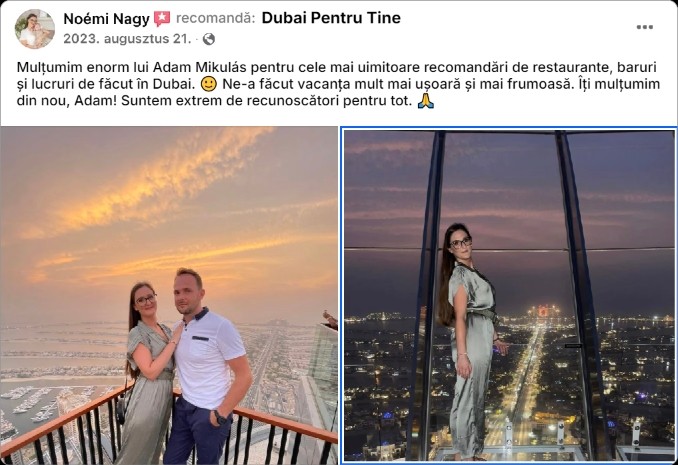Open the sunset couple photo
The image size is (678, 465).
click(169, 295)
